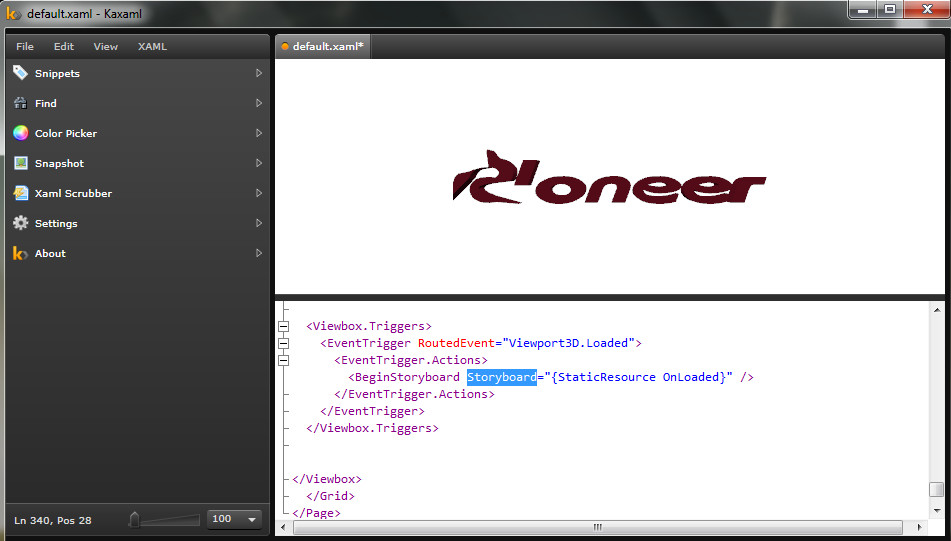
Task: Click the orange unsaved dot on default.xaml tab
Action: (x=284, y=47)
